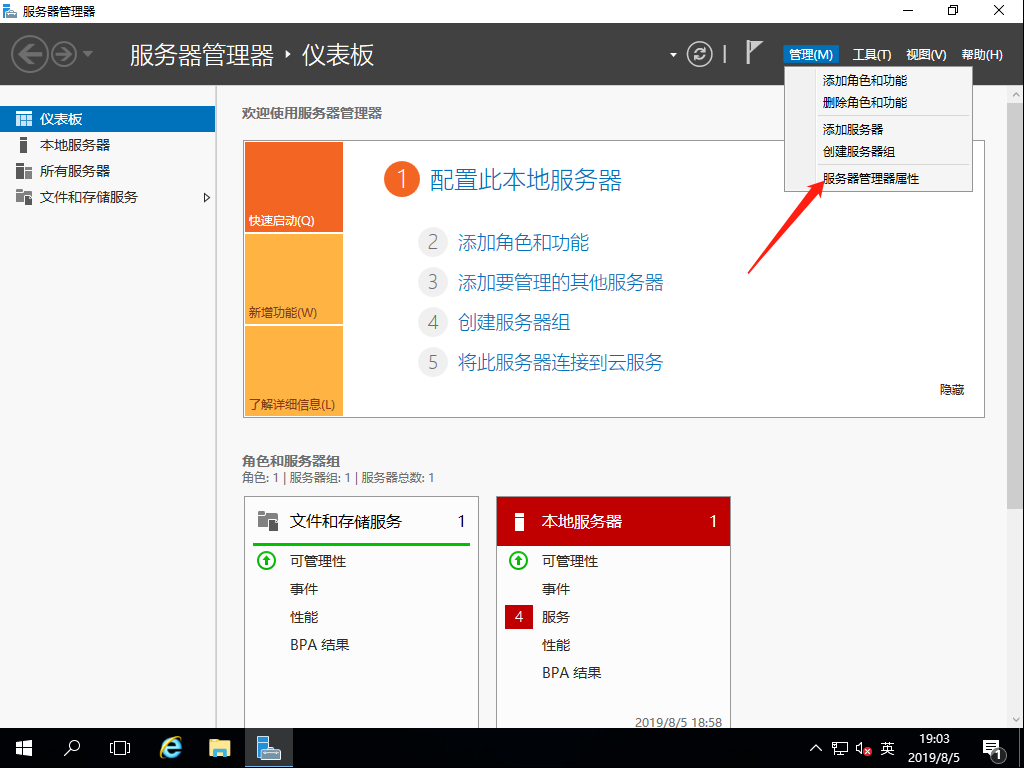Click 隐藏 to hide welcome tile
Image resolution: width=1024 pixels, height=768 pixels.
coord(952,390)
